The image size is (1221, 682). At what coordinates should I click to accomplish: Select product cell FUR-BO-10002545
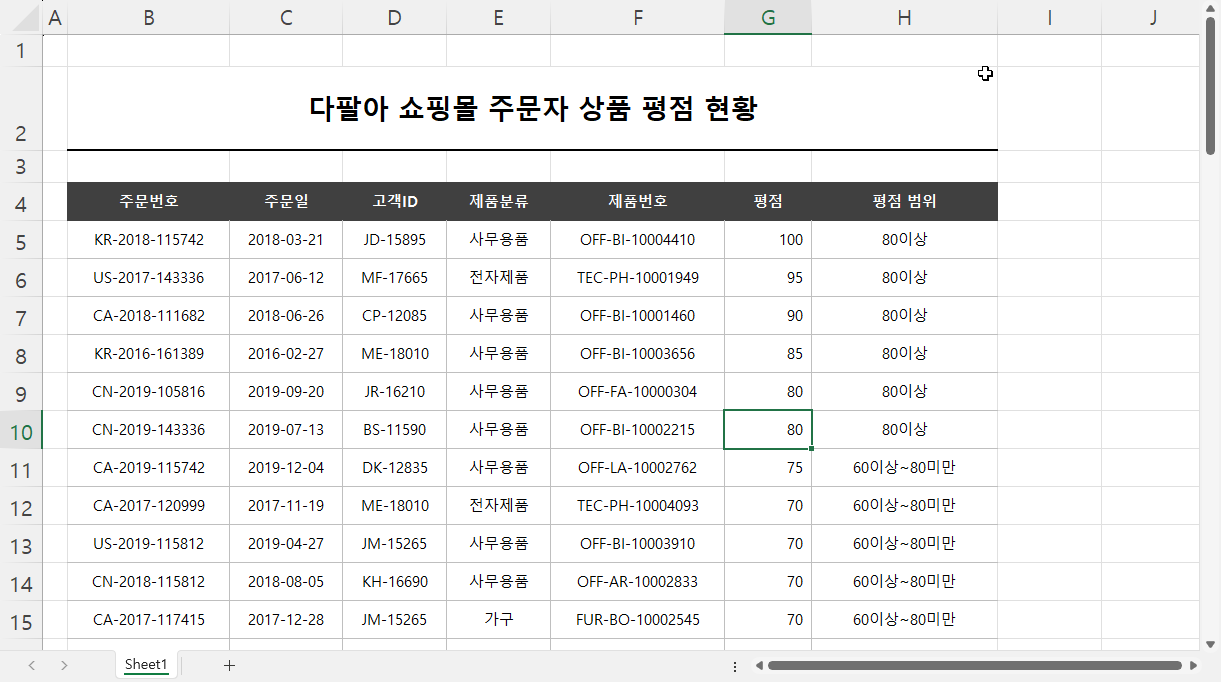pyautogui.click(x=638, y=620)
